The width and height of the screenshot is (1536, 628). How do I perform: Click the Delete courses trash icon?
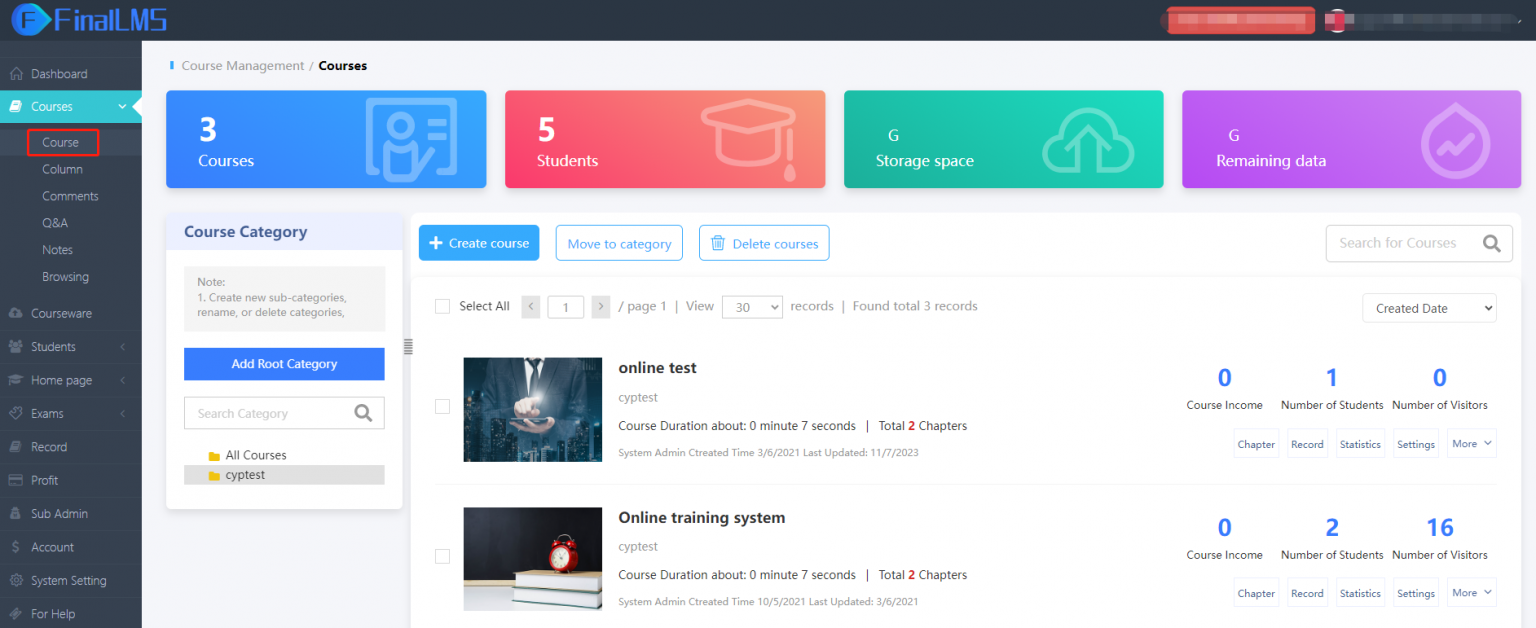pos(717,242)
